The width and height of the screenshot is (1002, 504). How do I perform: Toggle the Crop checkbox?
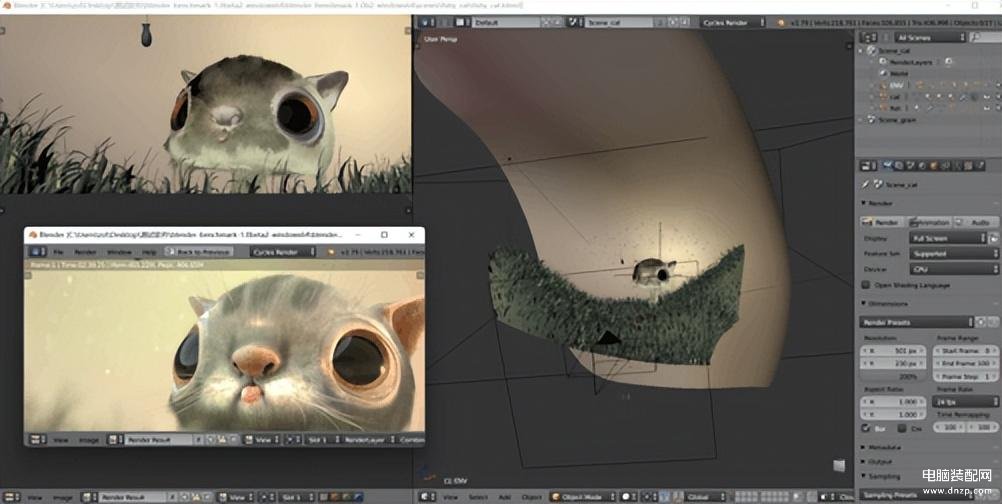902,428
